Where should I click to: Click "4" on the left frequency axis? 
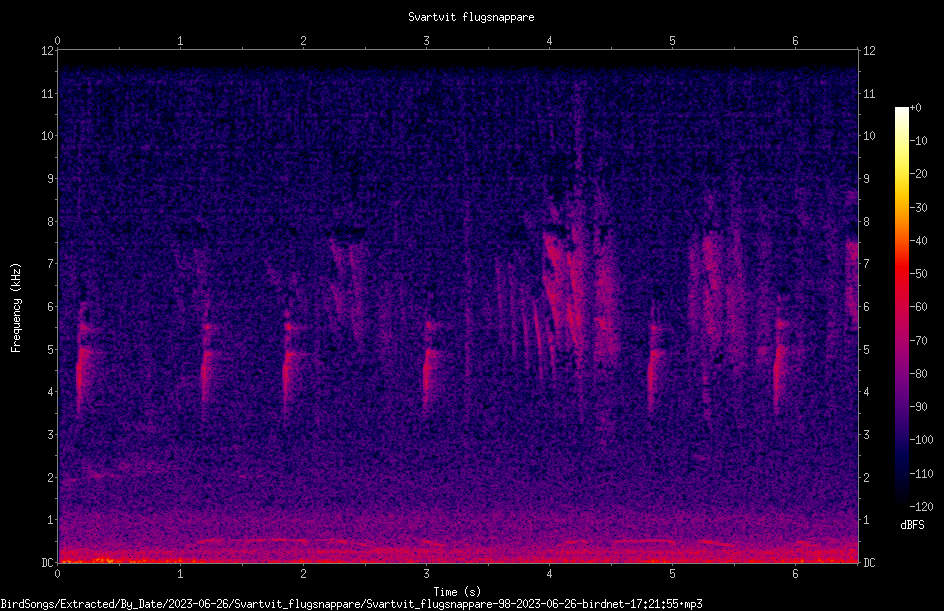coord(51,392)
